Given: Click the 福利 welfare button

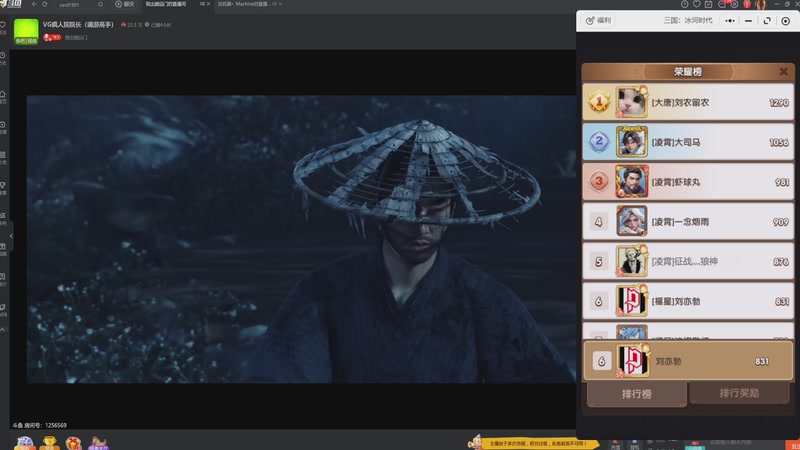Looking at the screenshot, I should click(598, 20).
